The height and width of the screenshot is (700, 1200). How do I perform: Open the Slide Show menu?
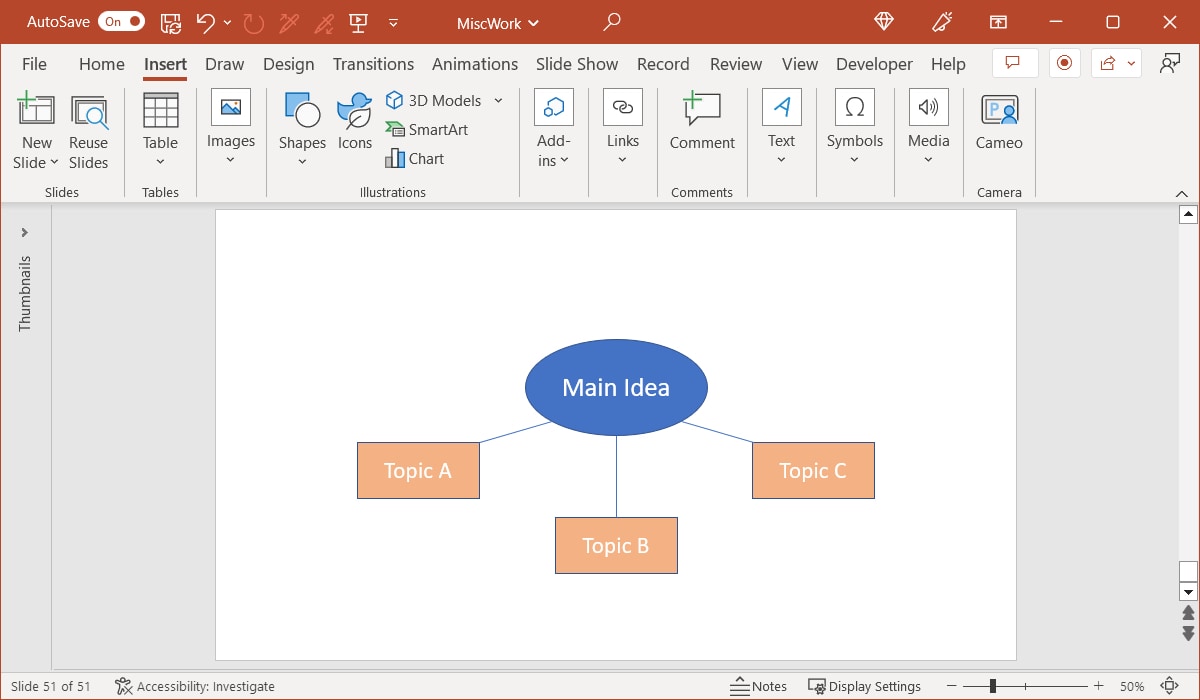tap(577, 63)
